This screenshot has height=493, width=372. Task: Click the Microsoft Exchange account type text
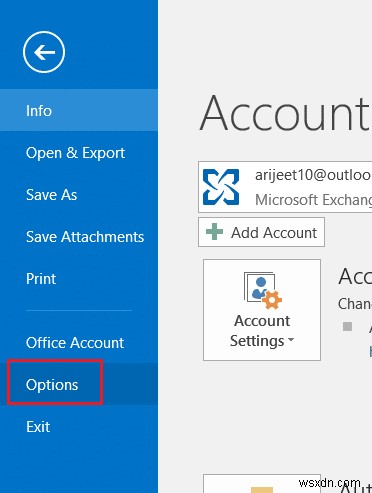coord(313,200)
